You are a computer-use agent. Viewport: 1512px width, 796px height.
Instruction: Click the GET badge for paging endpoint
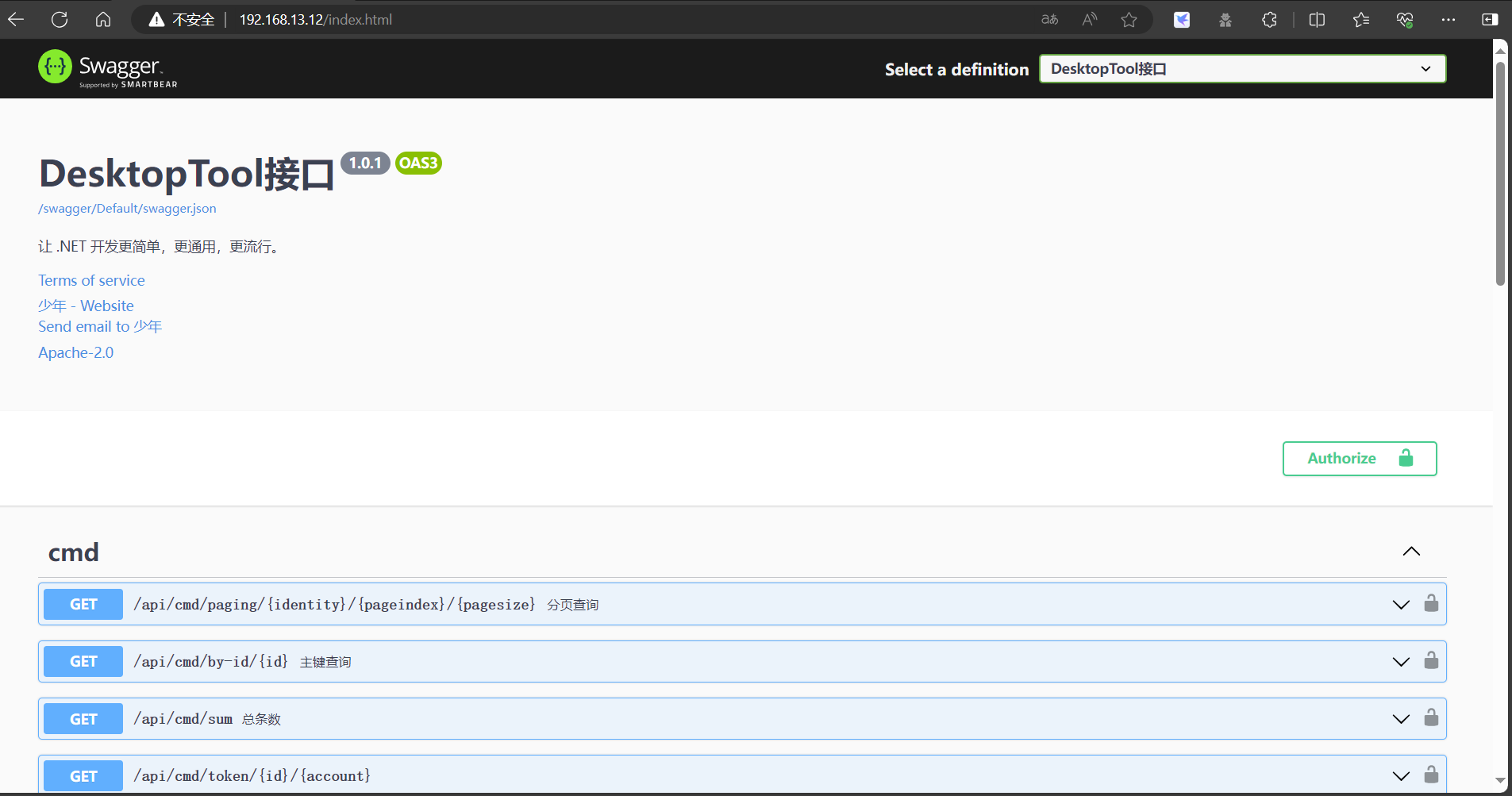(x=83, y=604)
